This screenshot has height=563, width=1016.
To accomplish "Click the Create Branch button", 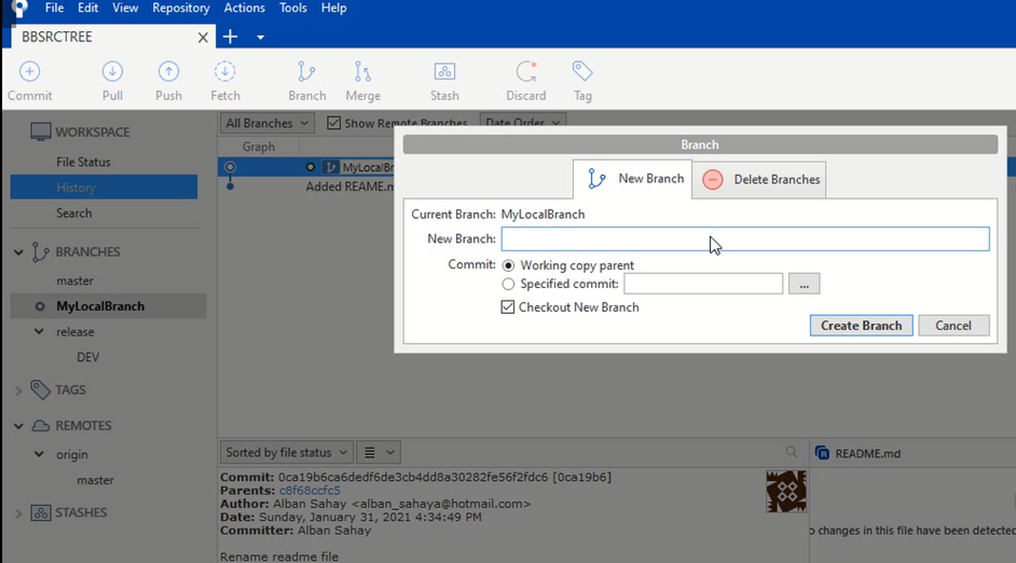I will tap(861, 325).
